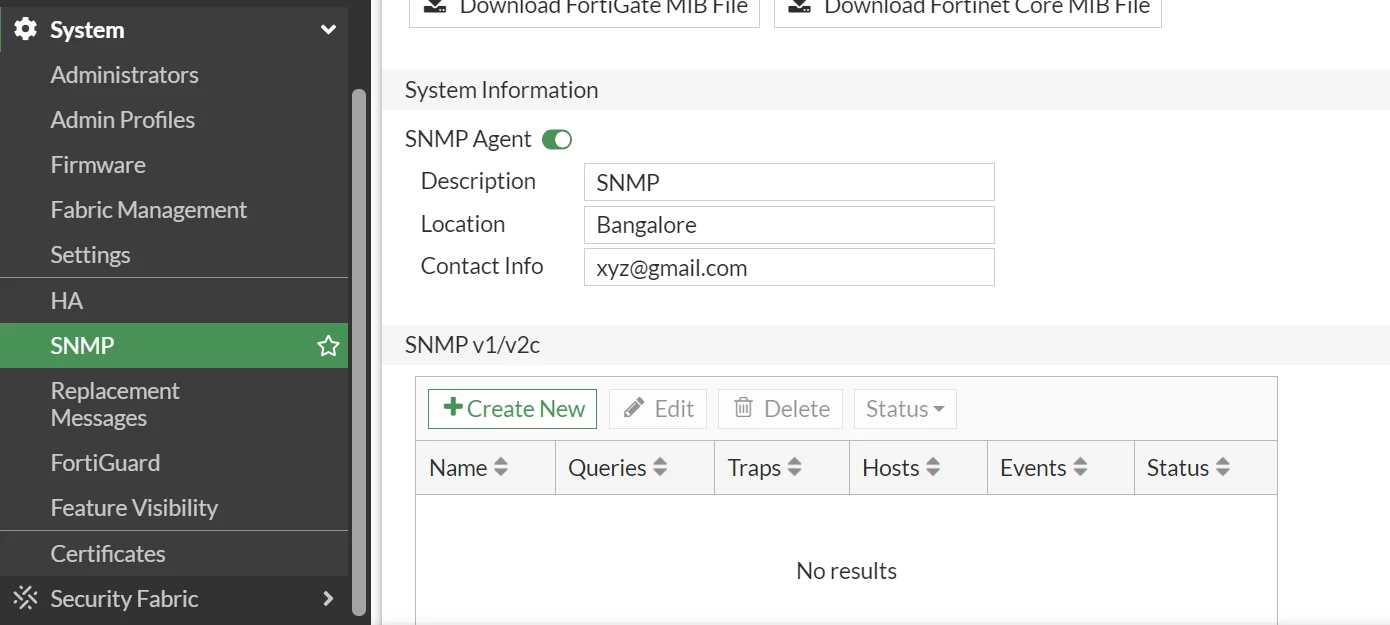The image size is (1390, 625).
Task: Sort by Hosts column arrows
Action: coord(933,467)
